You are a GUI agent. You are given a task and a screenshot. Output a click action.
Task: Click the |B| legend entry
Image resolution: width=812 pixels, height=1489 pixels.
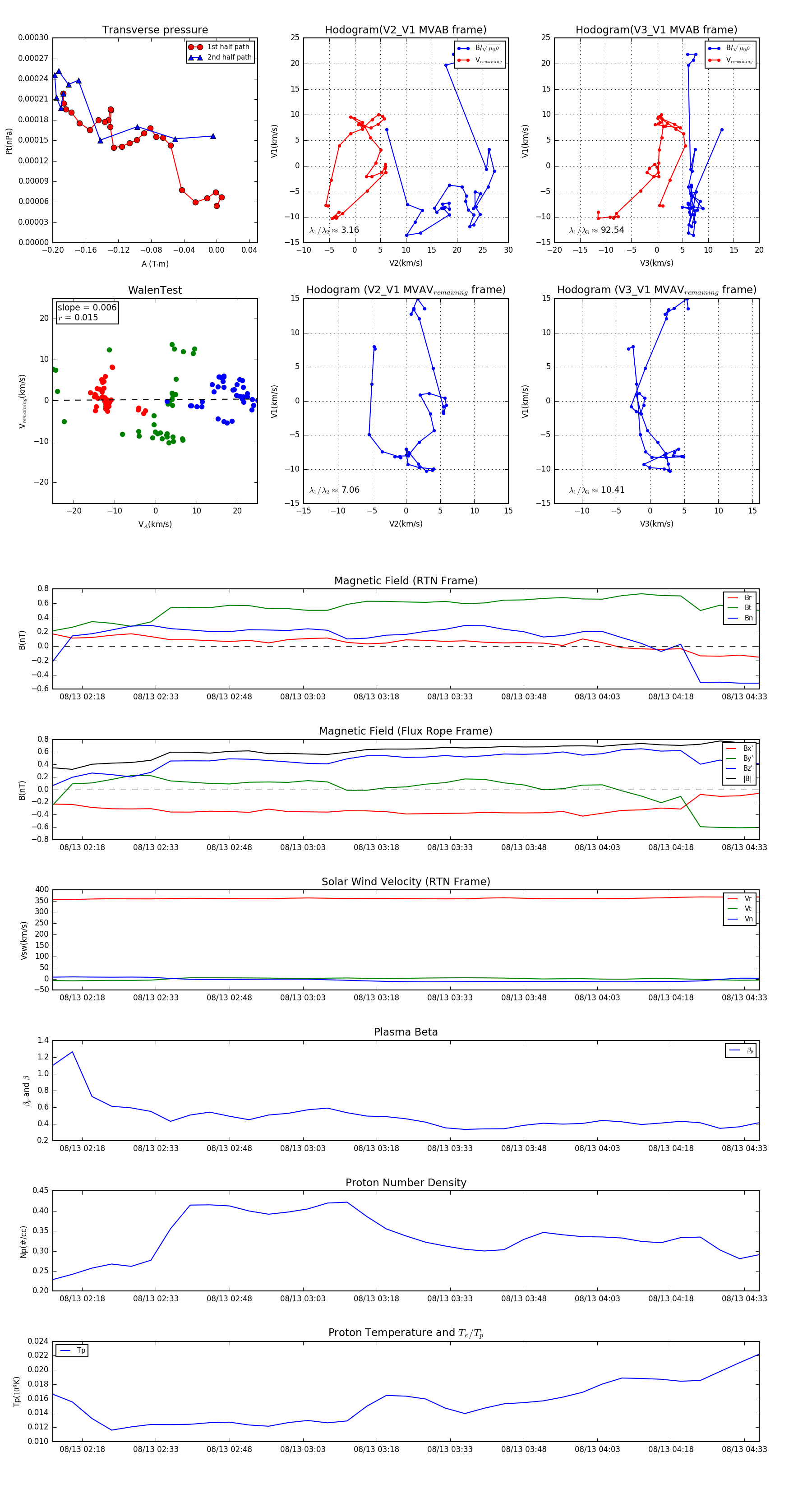pyautogui.click(x=740, y=779)
